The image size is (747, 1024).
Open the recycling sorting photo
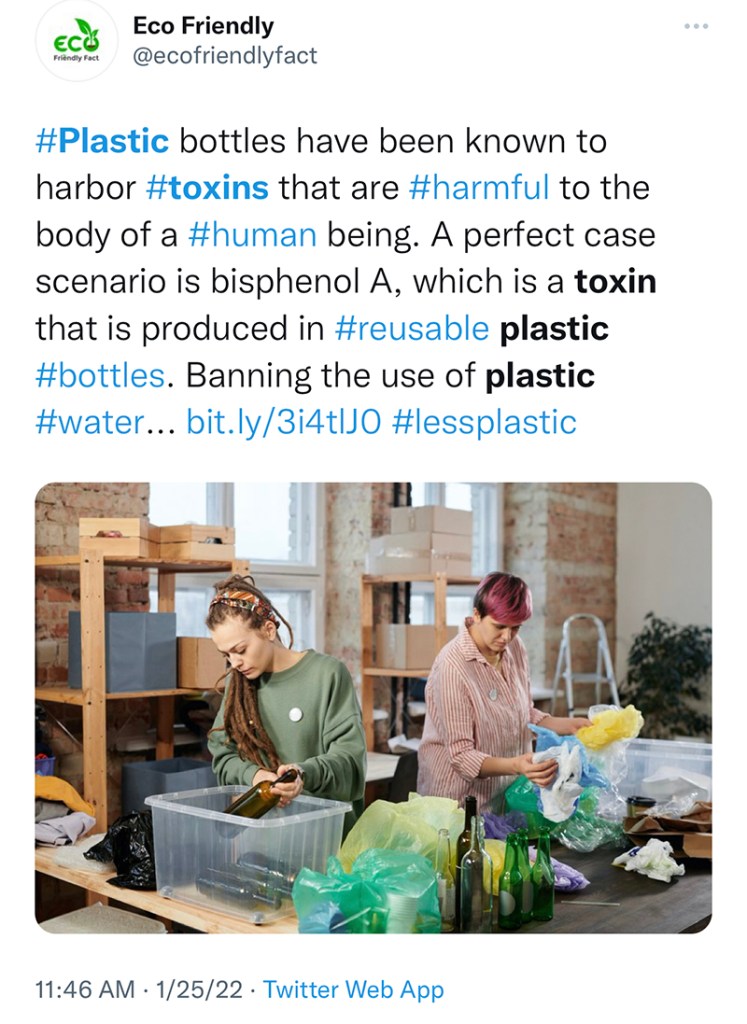(374, 707)
